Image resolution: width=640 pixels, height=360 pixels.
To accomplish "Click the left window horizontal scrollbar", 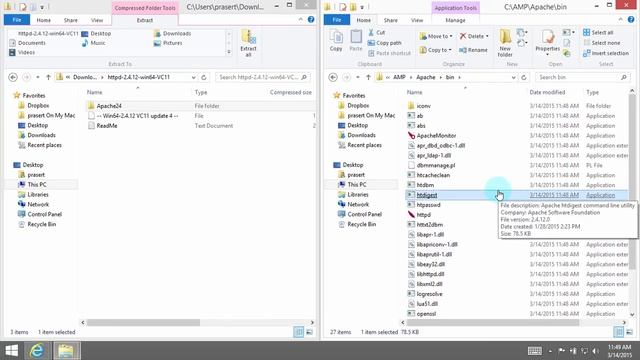I will 143,322.
